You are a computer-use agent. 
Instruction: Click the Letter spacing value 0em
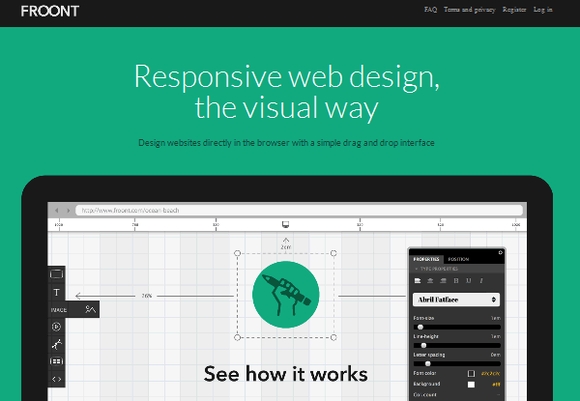[x=496, y=354]
